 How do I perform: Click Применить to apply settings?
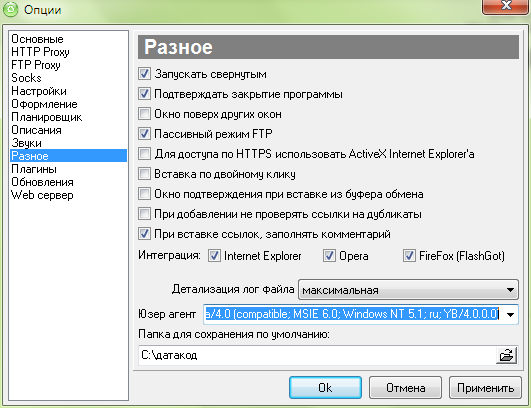click(485, 388)
